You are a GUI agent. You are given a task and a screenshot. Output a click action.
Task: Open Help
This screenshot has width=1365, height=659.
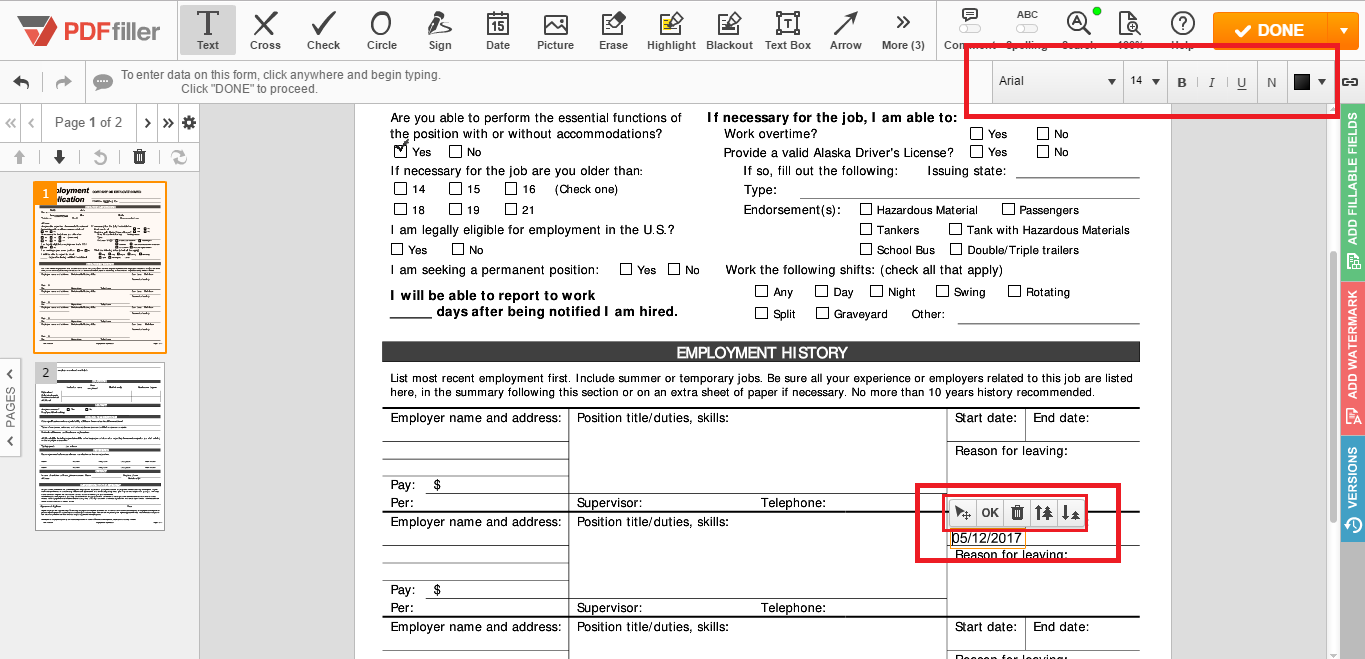point(1182,23)
